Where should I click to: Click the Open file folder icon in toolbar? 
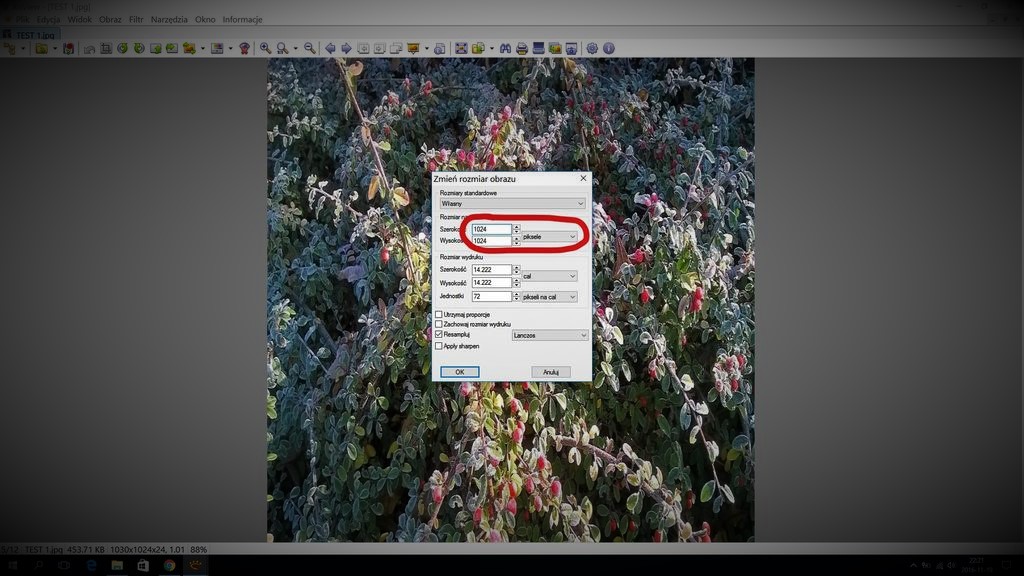tap(42, 48)
